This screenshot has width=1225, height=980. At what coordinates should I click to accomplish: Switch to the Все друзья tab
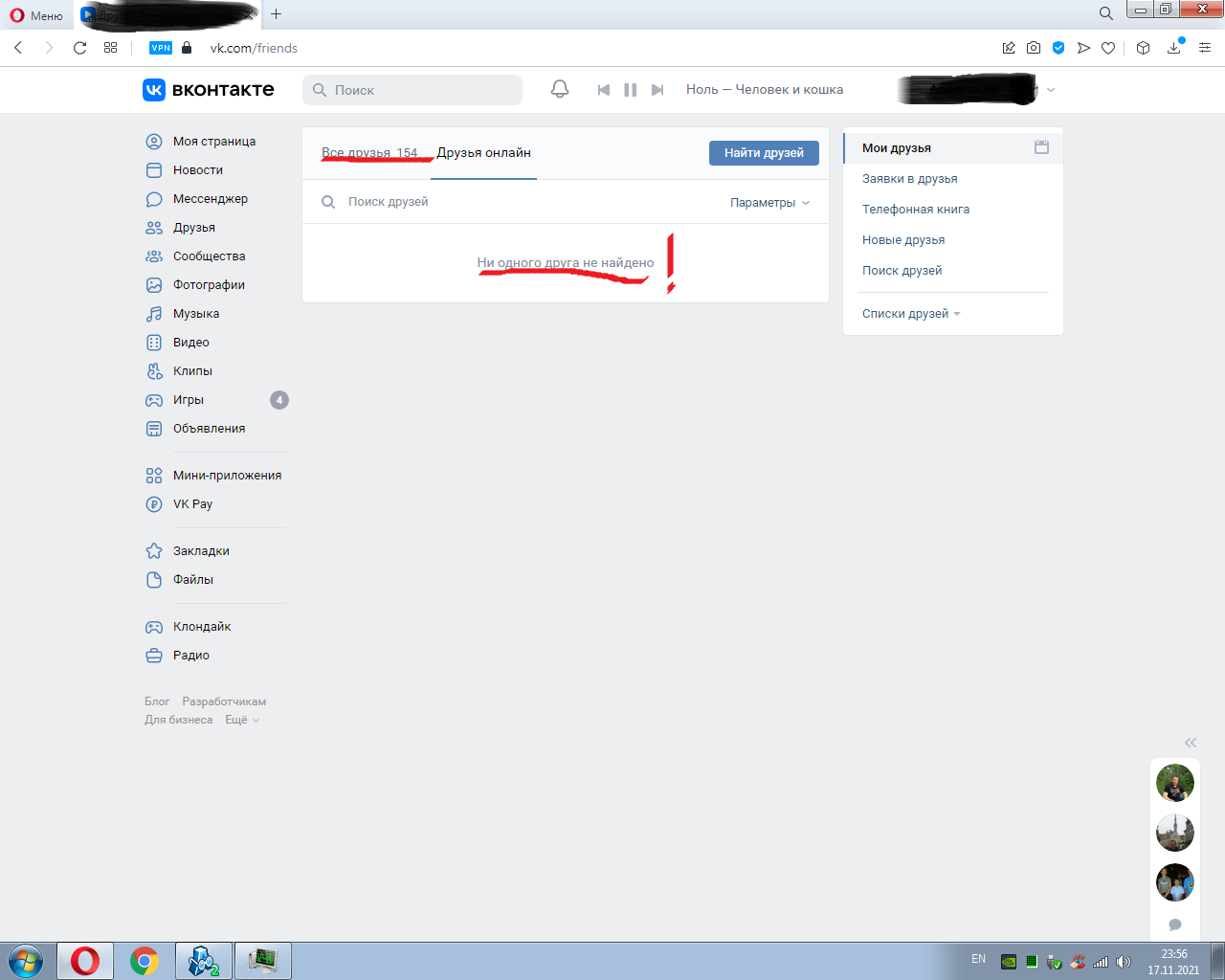click(369, 153)
